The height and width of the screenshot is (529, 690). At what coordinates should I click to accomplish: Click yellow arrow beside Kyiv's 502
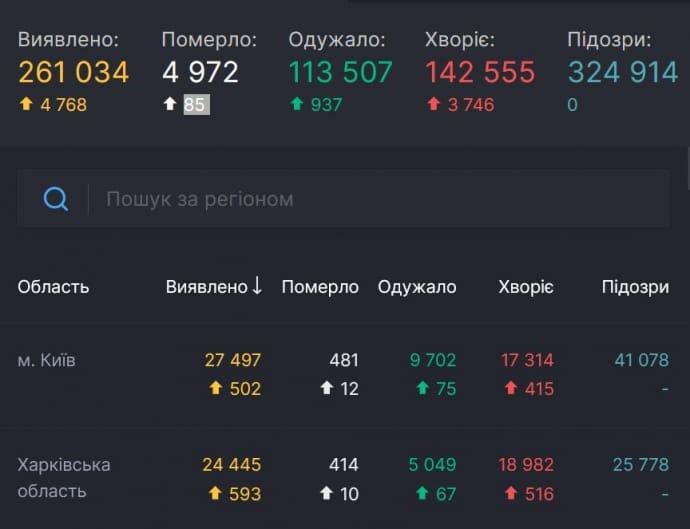click(214, 388)
